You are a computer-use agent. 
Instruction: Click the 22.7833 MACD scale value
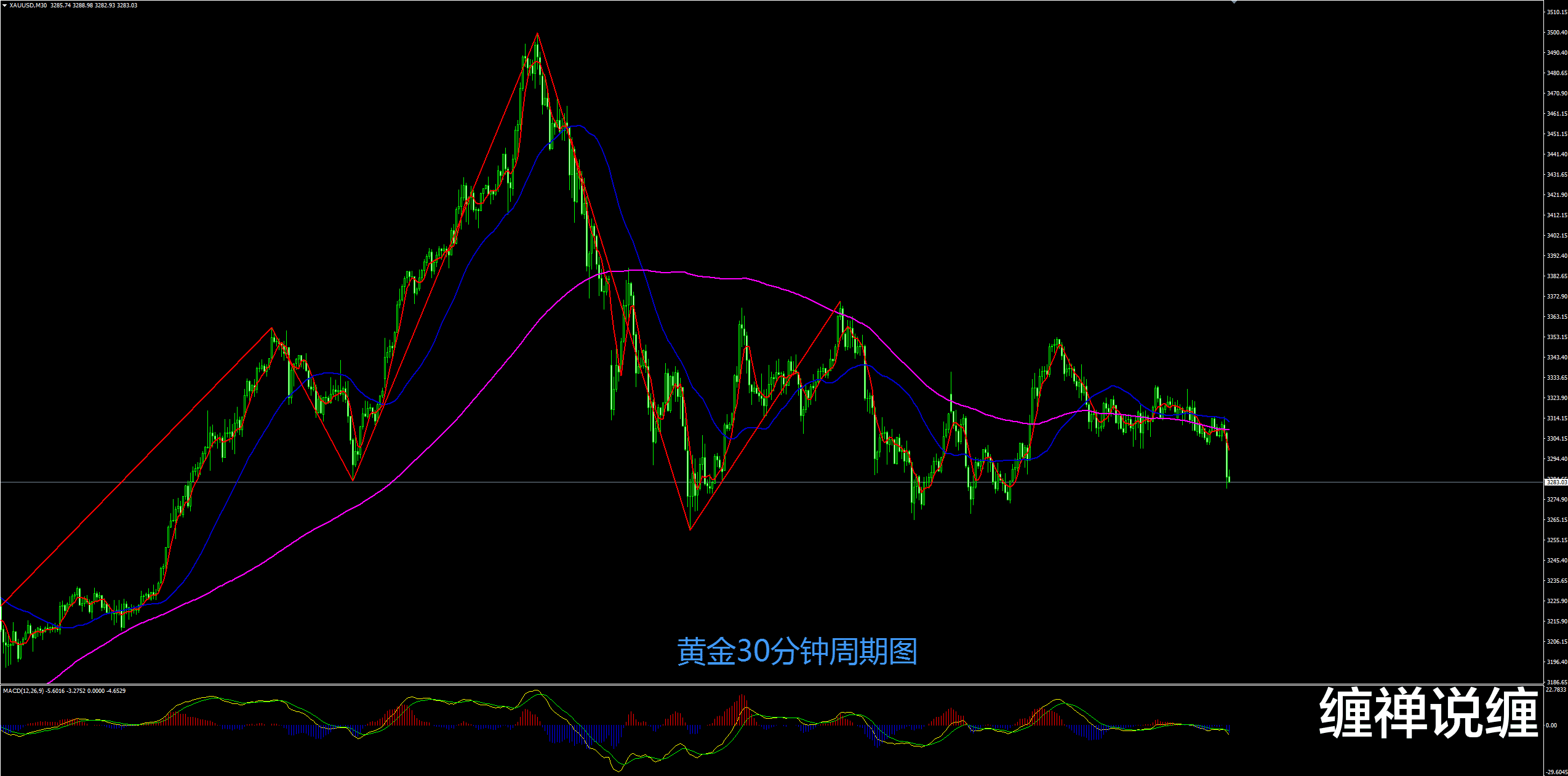point(1557,690)
